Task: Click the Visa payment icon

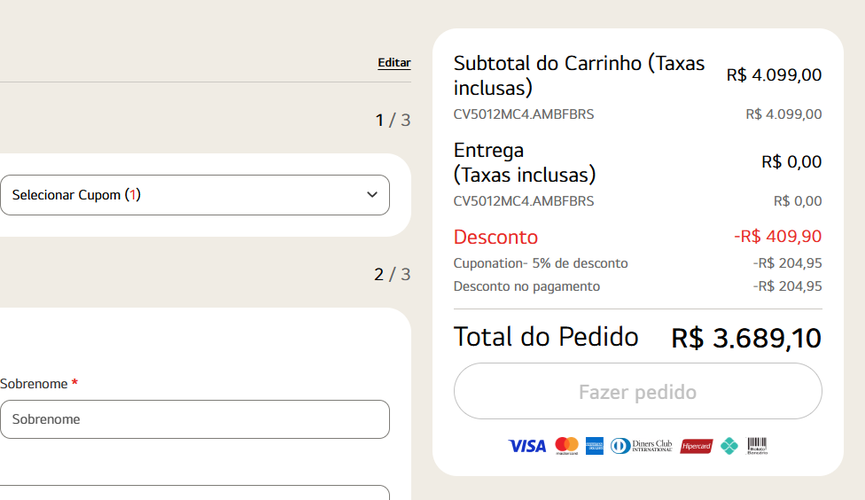Action: pos(527,446)
